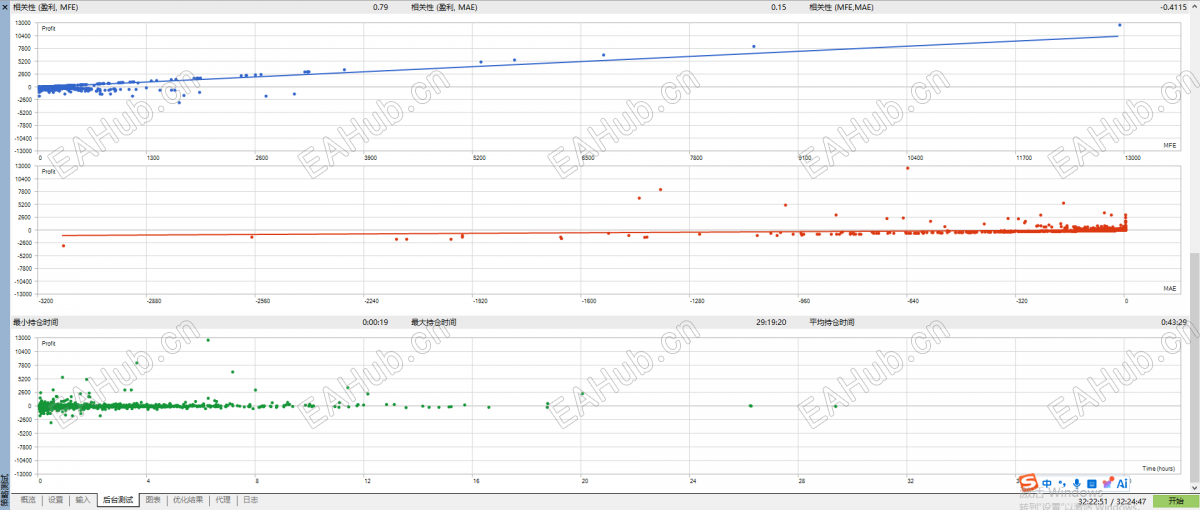Viewport: 1200px width, 510px height.
Task: Click the elapsed time 32:22:51 / 32:24:47
Action: pos(1110,500)
